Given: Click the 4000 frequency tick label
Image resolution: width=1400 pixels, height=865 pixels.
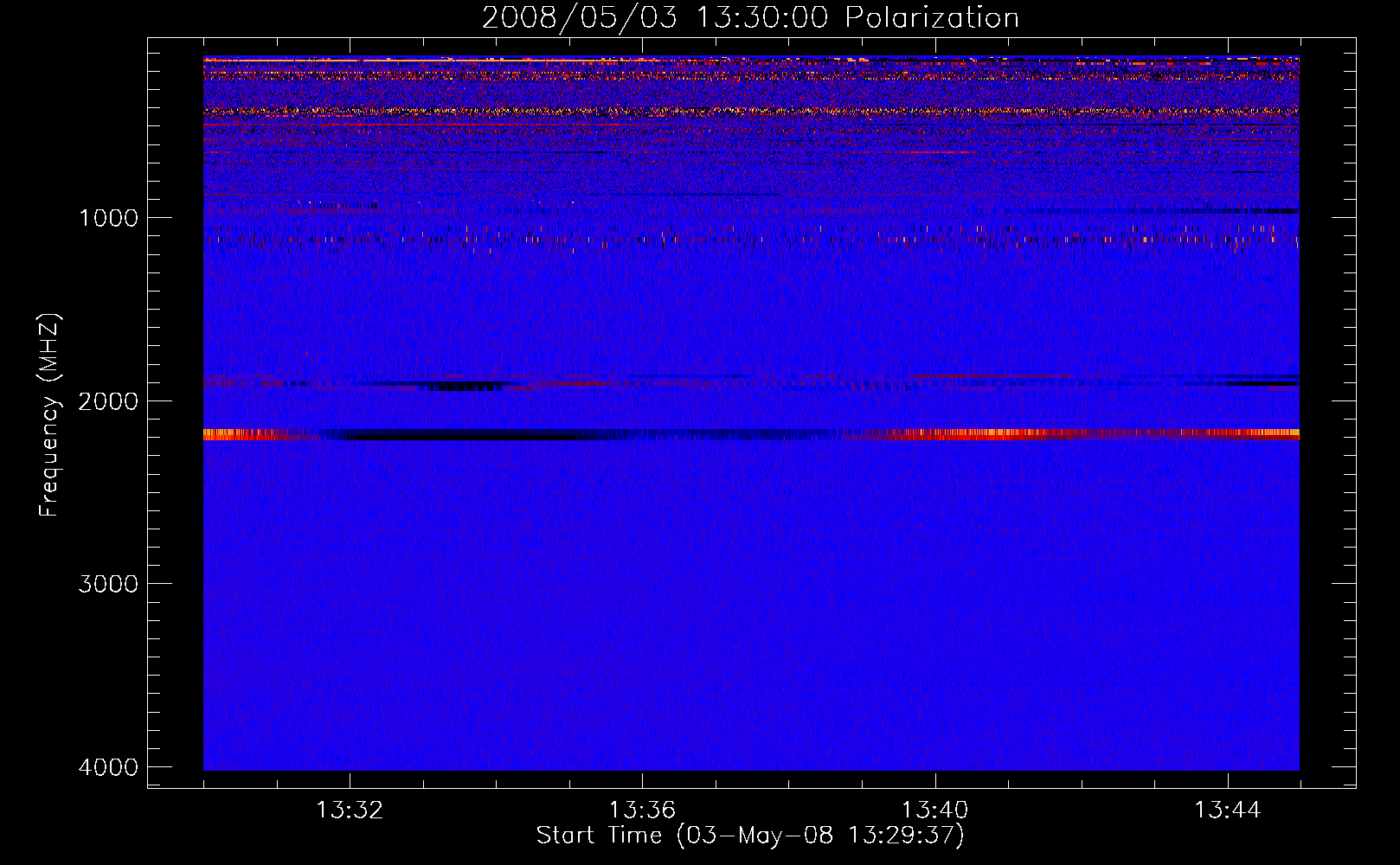Looking at the screenshot, I should click(108, 767).
